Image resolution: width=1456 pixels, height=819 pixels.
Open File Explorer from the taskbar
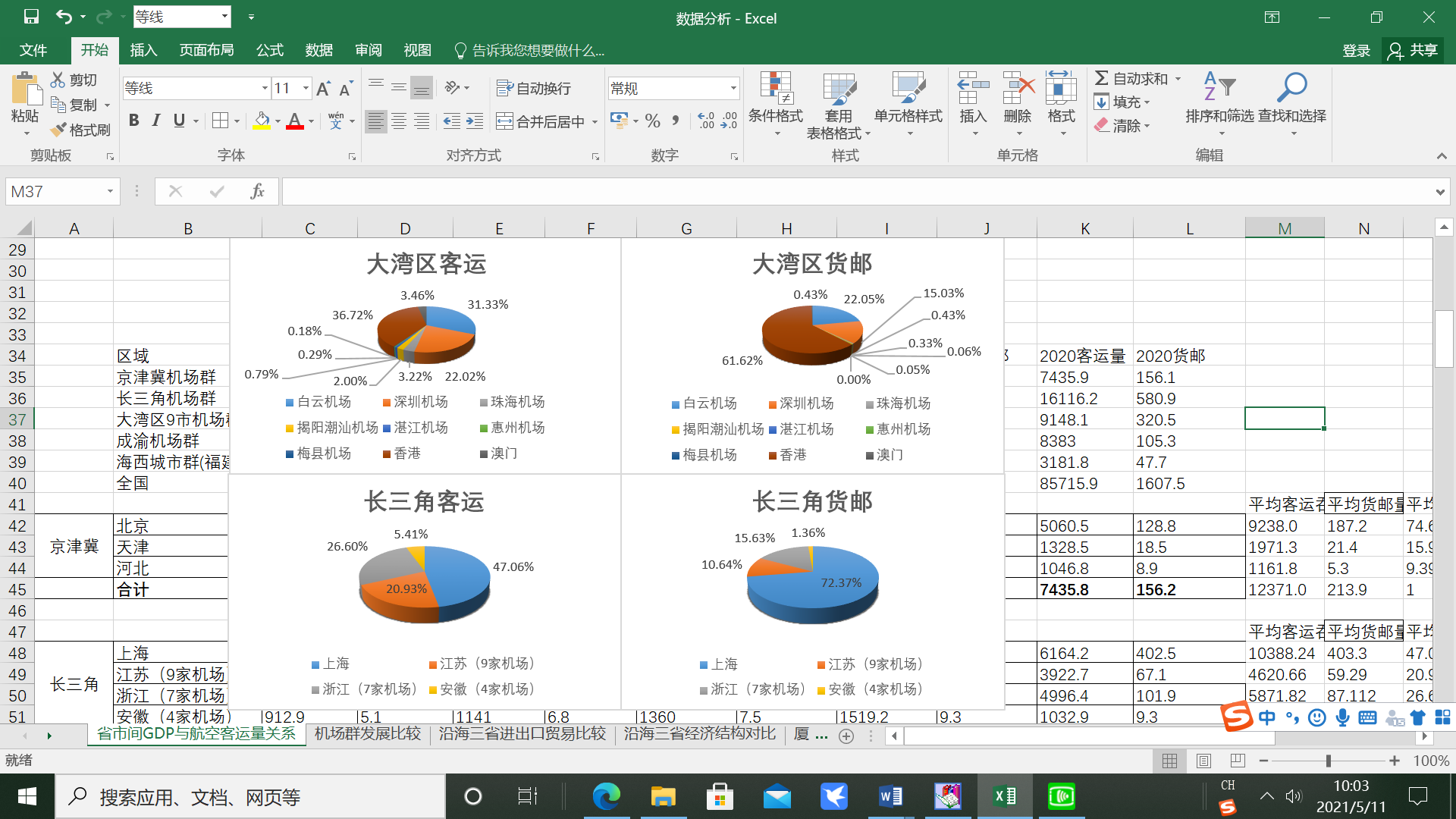(x=663, y=796)
